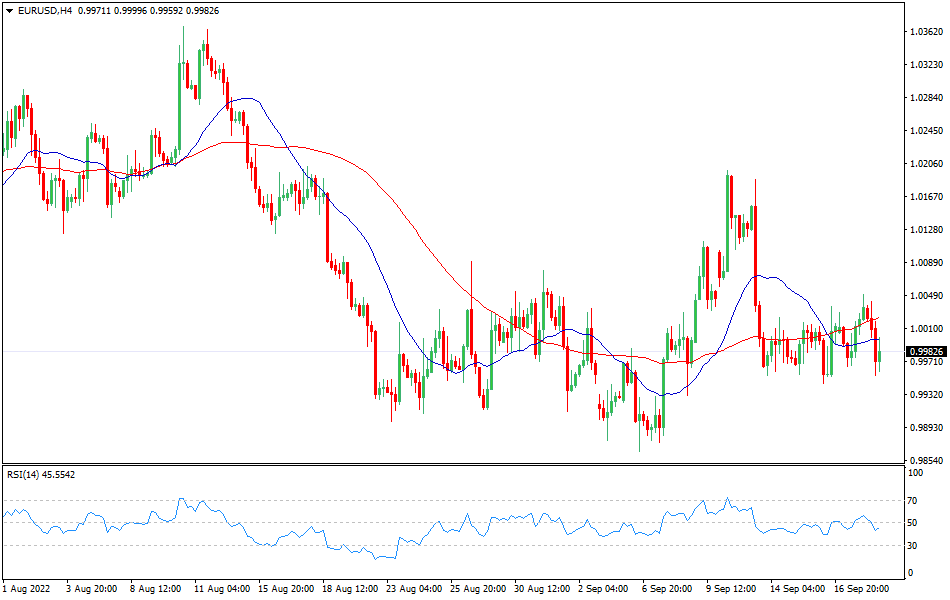Select the 16 Sep 20:00 time label
Screen dimensions: 950x600
pyautogui.click(x=862, y=589)
